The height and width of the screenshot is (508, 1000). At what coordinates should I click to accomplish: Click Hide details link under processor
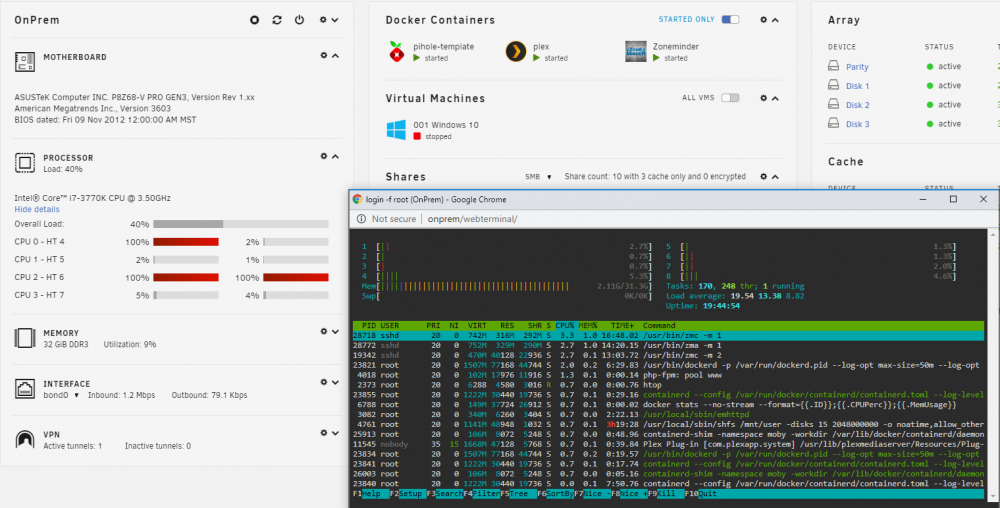(x=37, y=210)
